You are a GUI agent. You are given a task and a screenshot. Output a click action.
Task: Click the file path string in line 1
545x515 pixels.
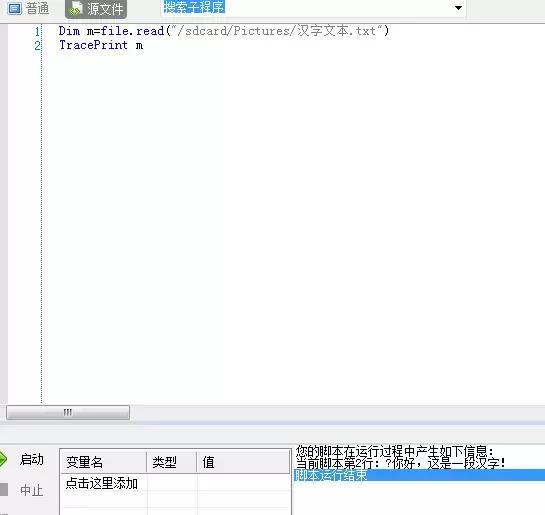point(276,31)
